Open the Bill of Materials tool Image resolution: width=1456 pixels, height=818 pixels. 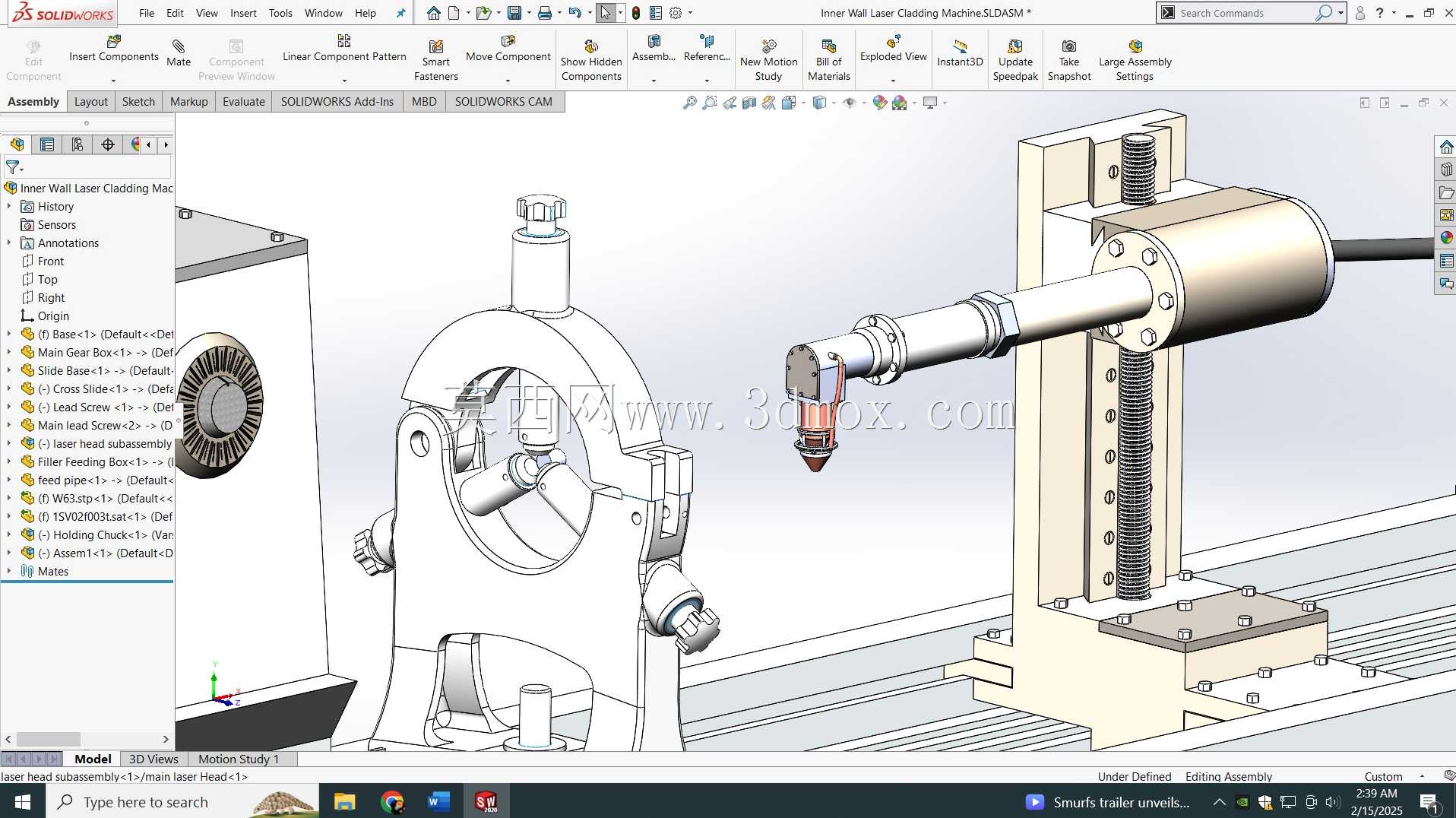coord(829,60)
